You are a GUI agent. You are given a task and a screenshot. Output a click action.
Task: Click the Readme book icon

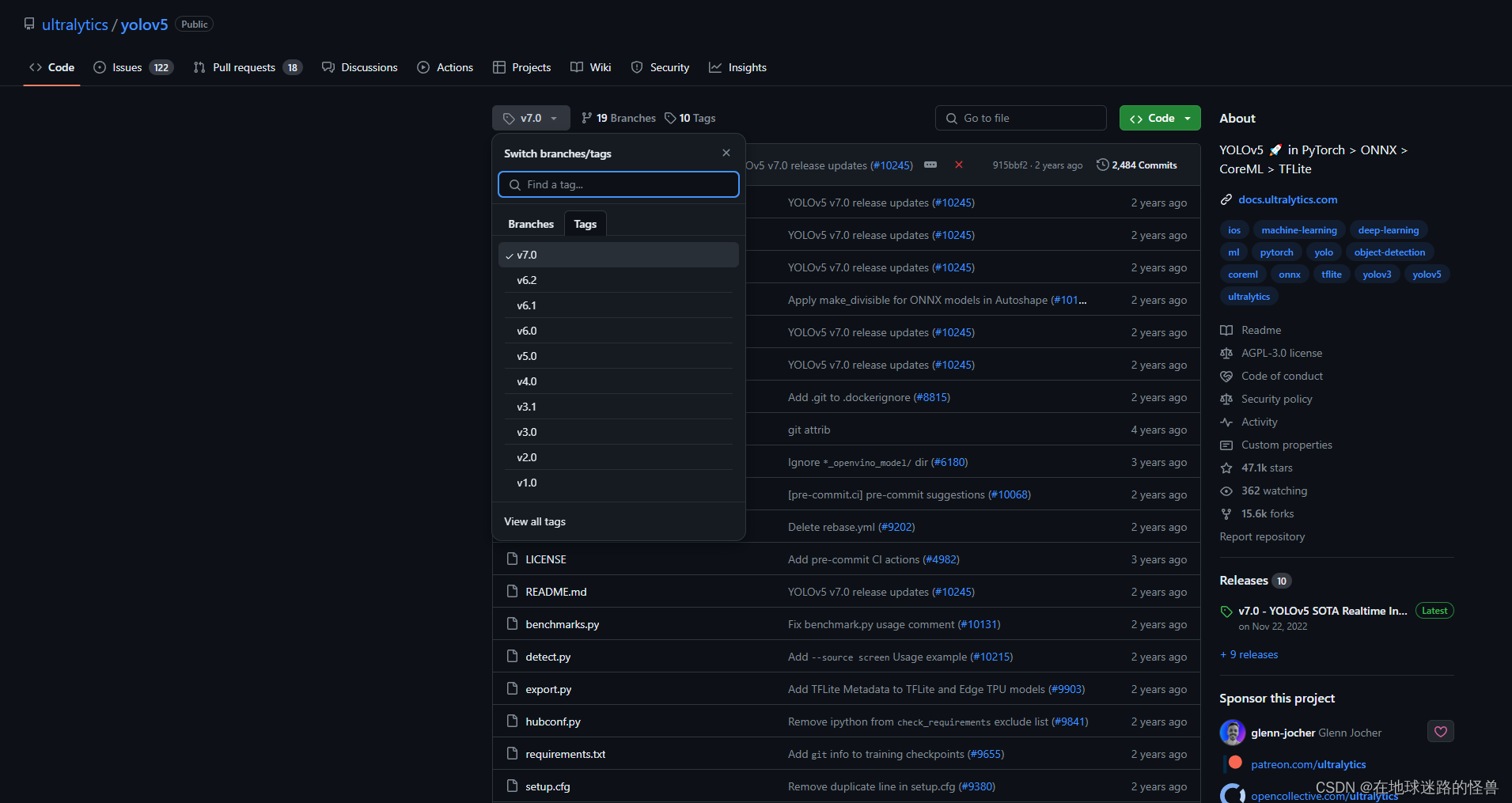pyautogui.click(x=1226, y=330)
